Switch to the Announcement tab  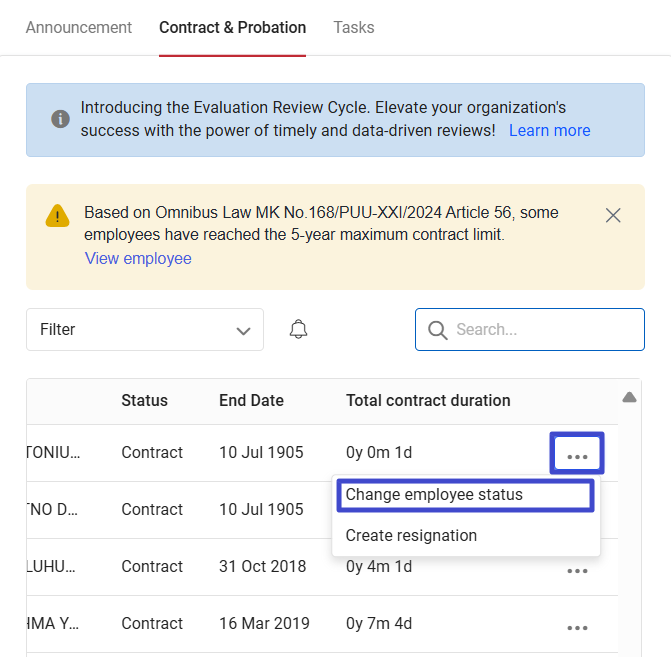pyautogui.click(x=78, y=27)
